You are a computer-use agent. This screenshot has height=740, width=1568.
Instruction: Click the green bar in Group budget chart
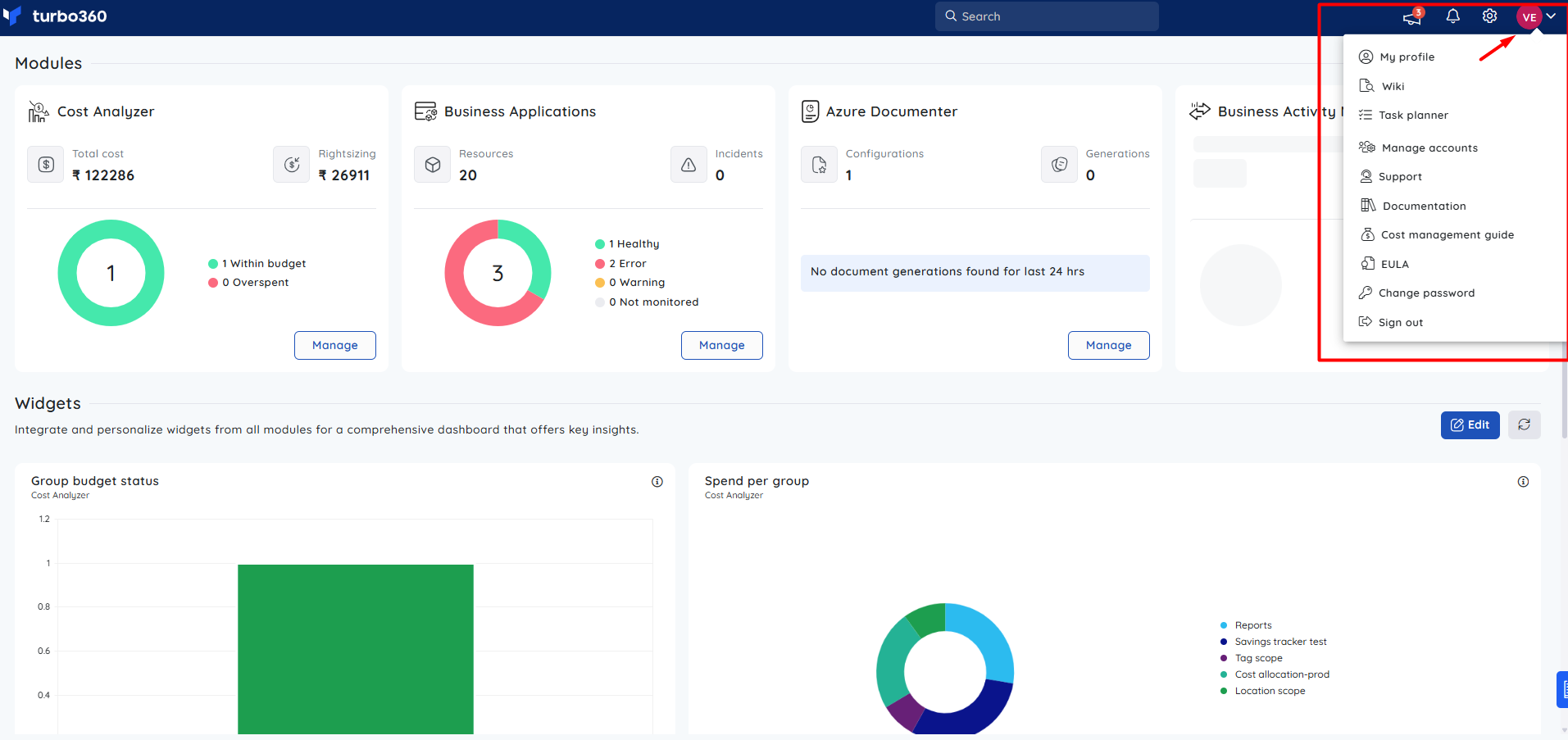(x=356, y=649)
